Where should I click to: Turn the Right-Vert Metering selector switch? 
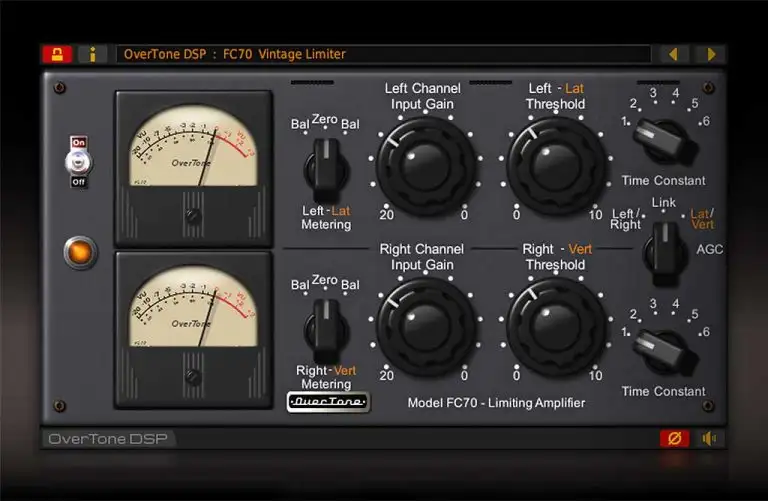326,331
